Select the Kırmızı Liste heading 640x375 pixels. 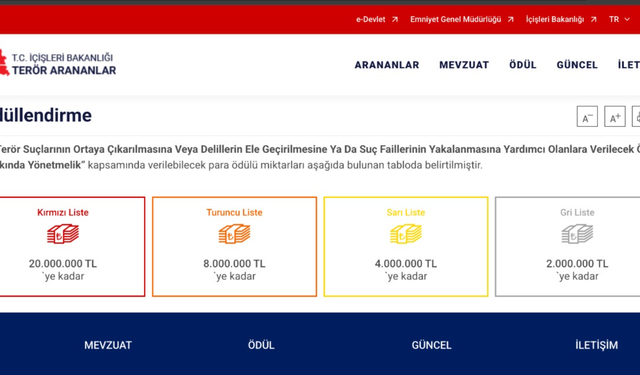[x=63, y=212]
